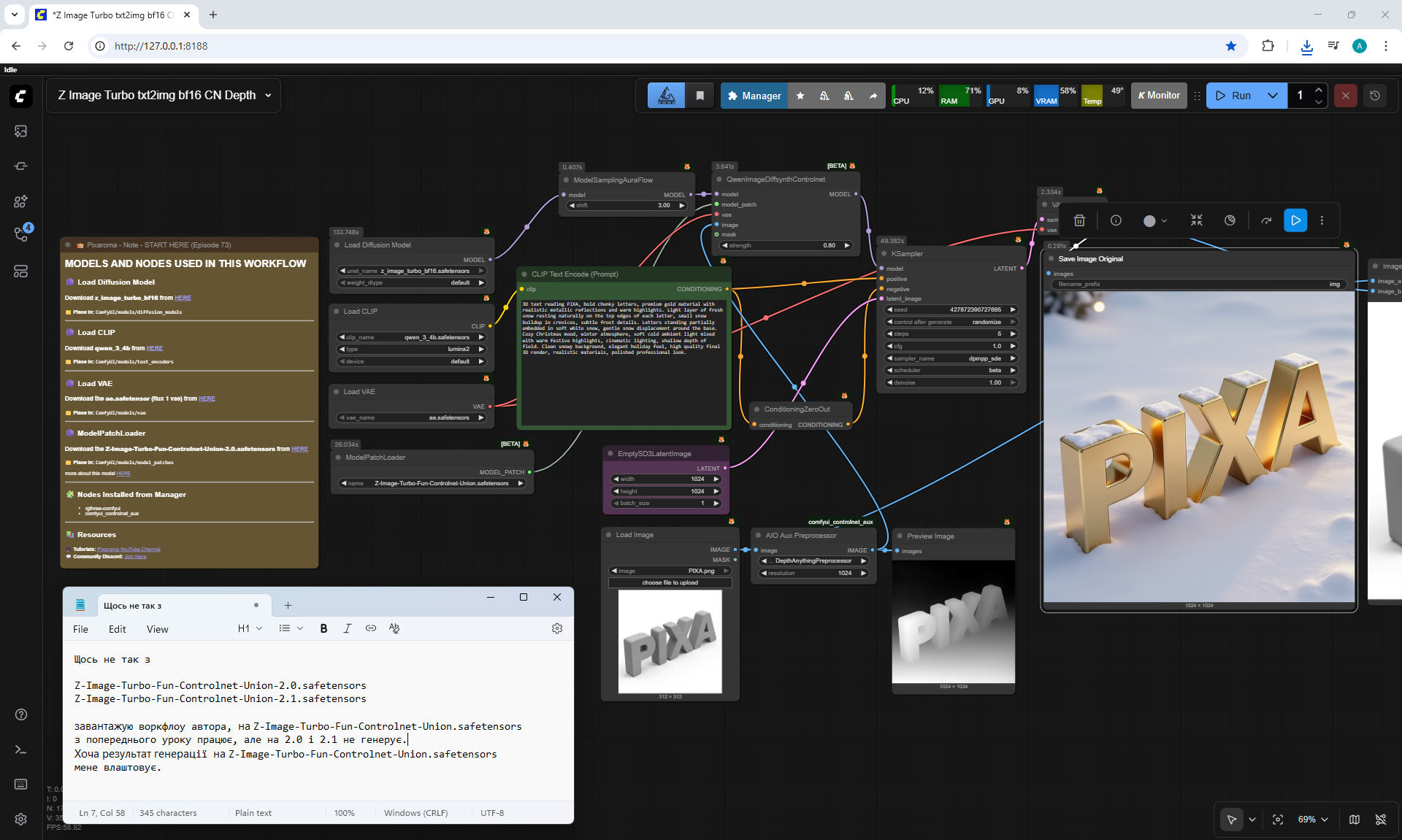Screen dimensions: 1402x840
Task: Open the node color picker dropdown
Action: [x=1154, y=220]
